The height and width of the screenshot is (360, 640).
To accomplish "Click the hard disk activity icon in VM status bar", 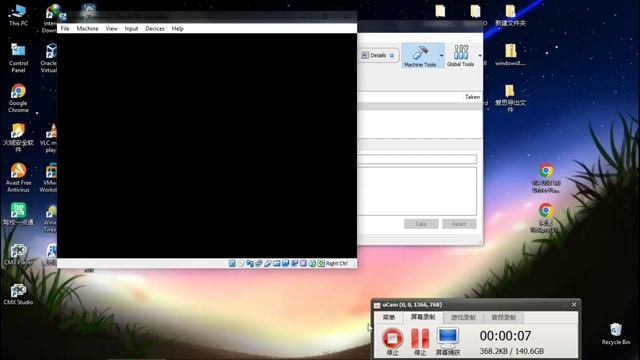I will click(232, 263).
